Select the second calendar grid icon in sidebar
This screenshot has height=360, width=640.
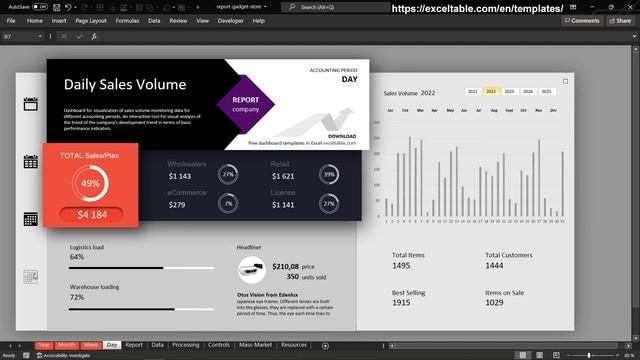pos(31,162)
